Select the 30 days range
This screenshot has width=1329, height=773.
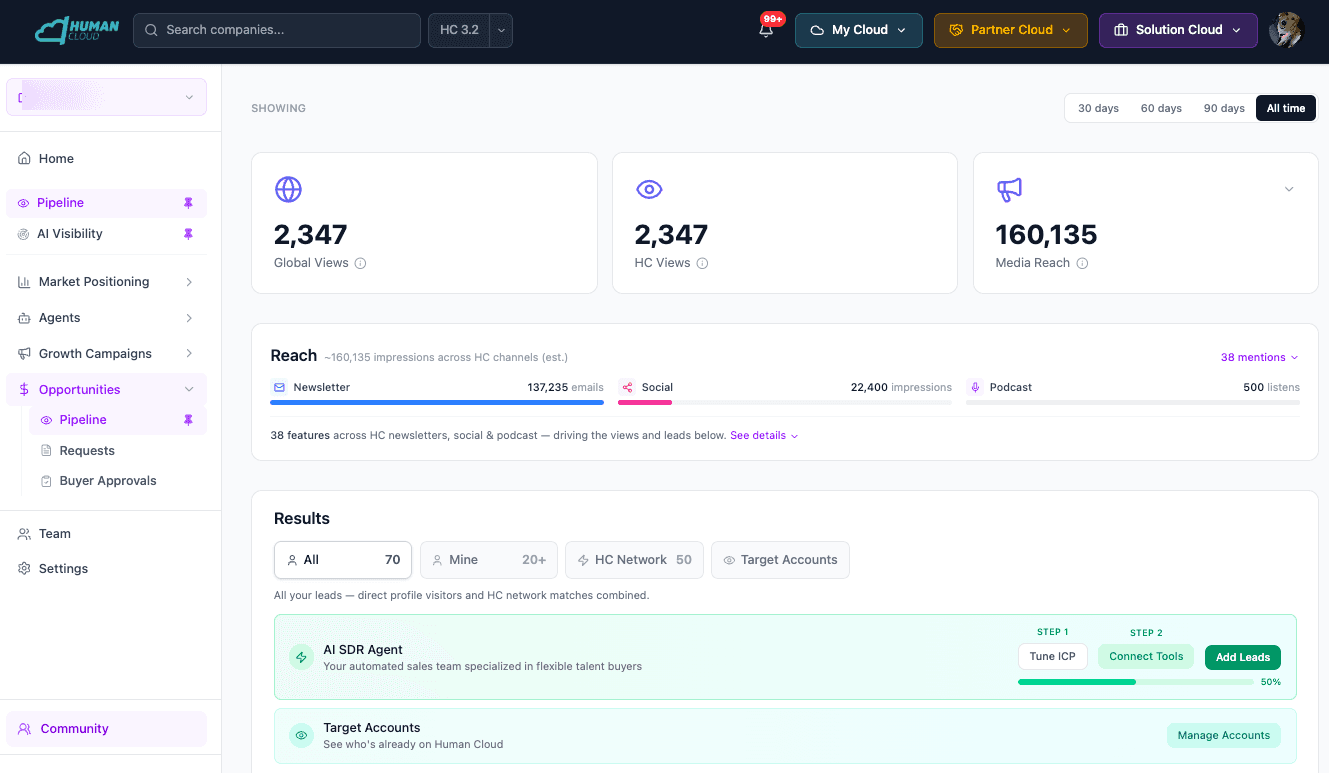coord(1098,108)
